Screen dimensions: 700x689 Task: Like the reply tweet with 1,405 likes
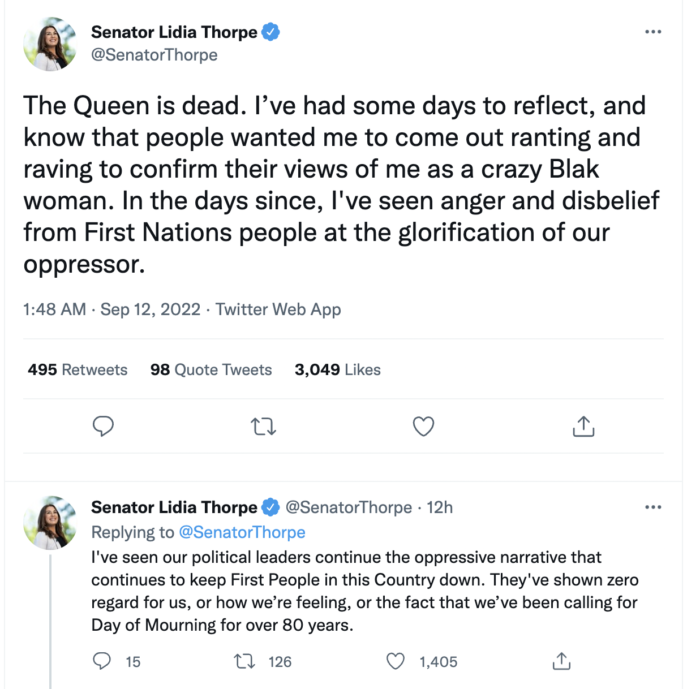[x=397, y=661]
